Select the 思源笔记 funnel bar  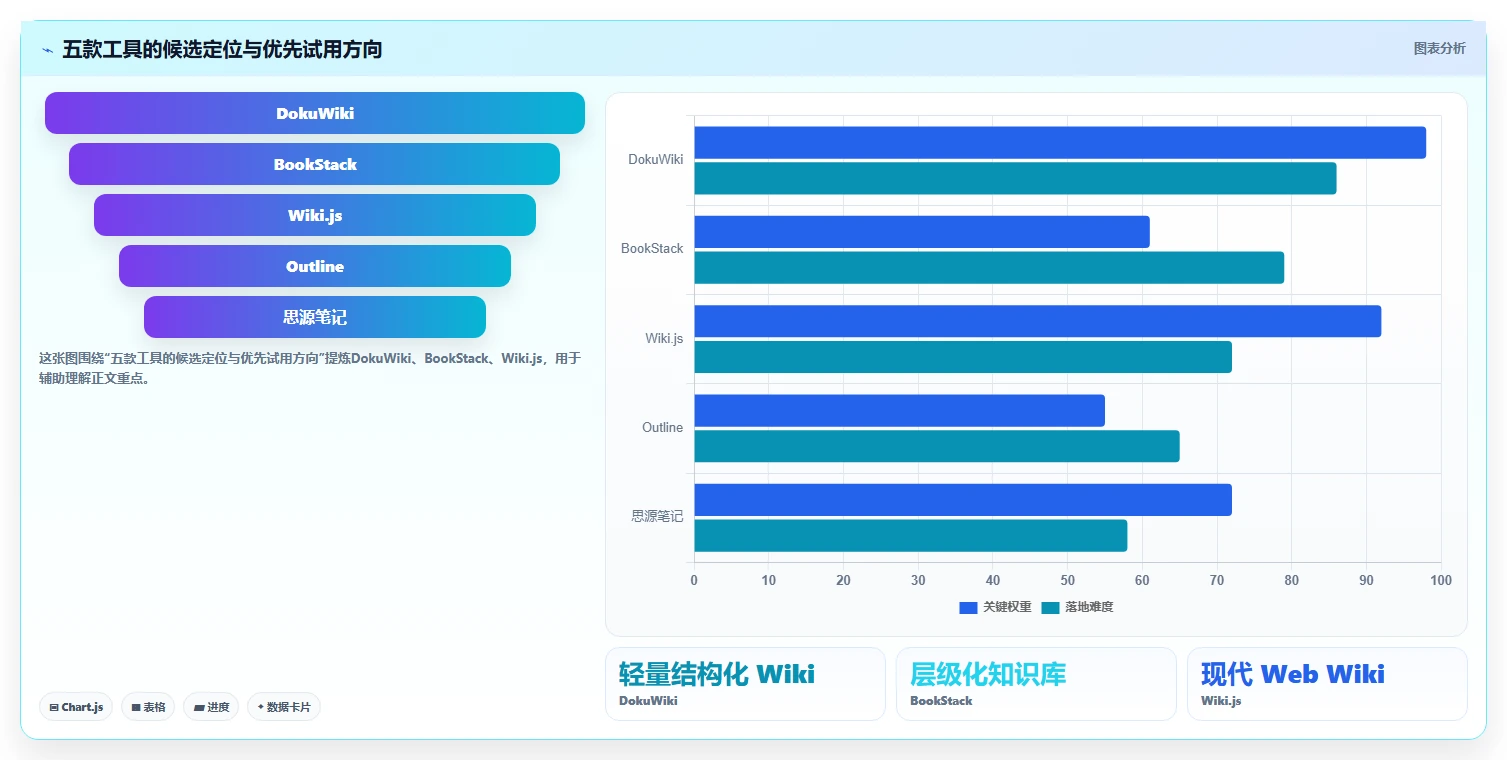tap(315, 317)
